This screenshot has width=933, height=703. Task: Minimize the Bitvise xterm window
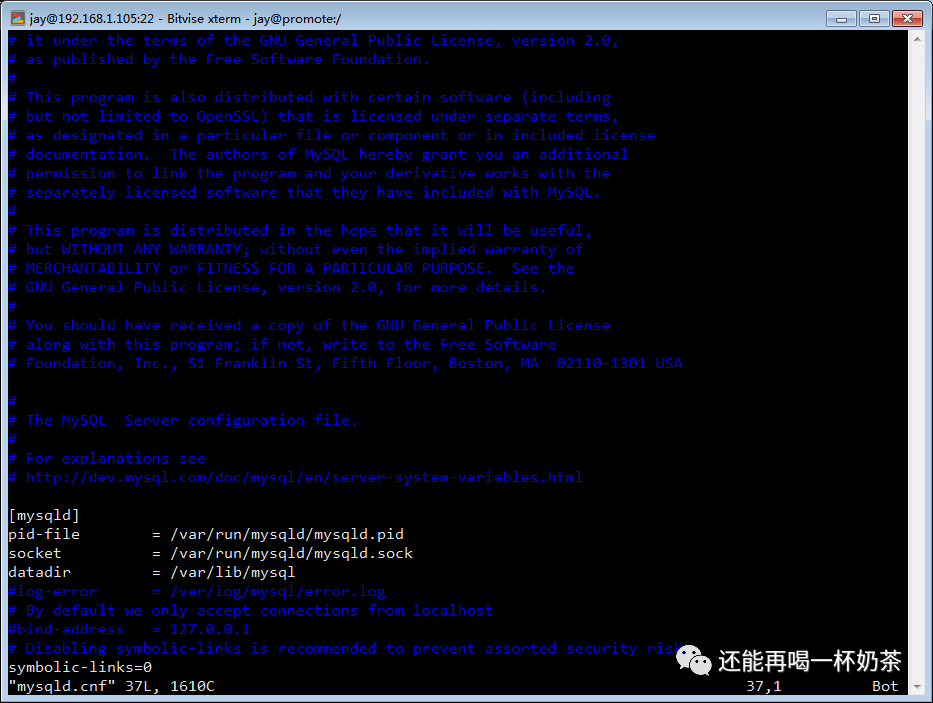click(x=841, y=18)
